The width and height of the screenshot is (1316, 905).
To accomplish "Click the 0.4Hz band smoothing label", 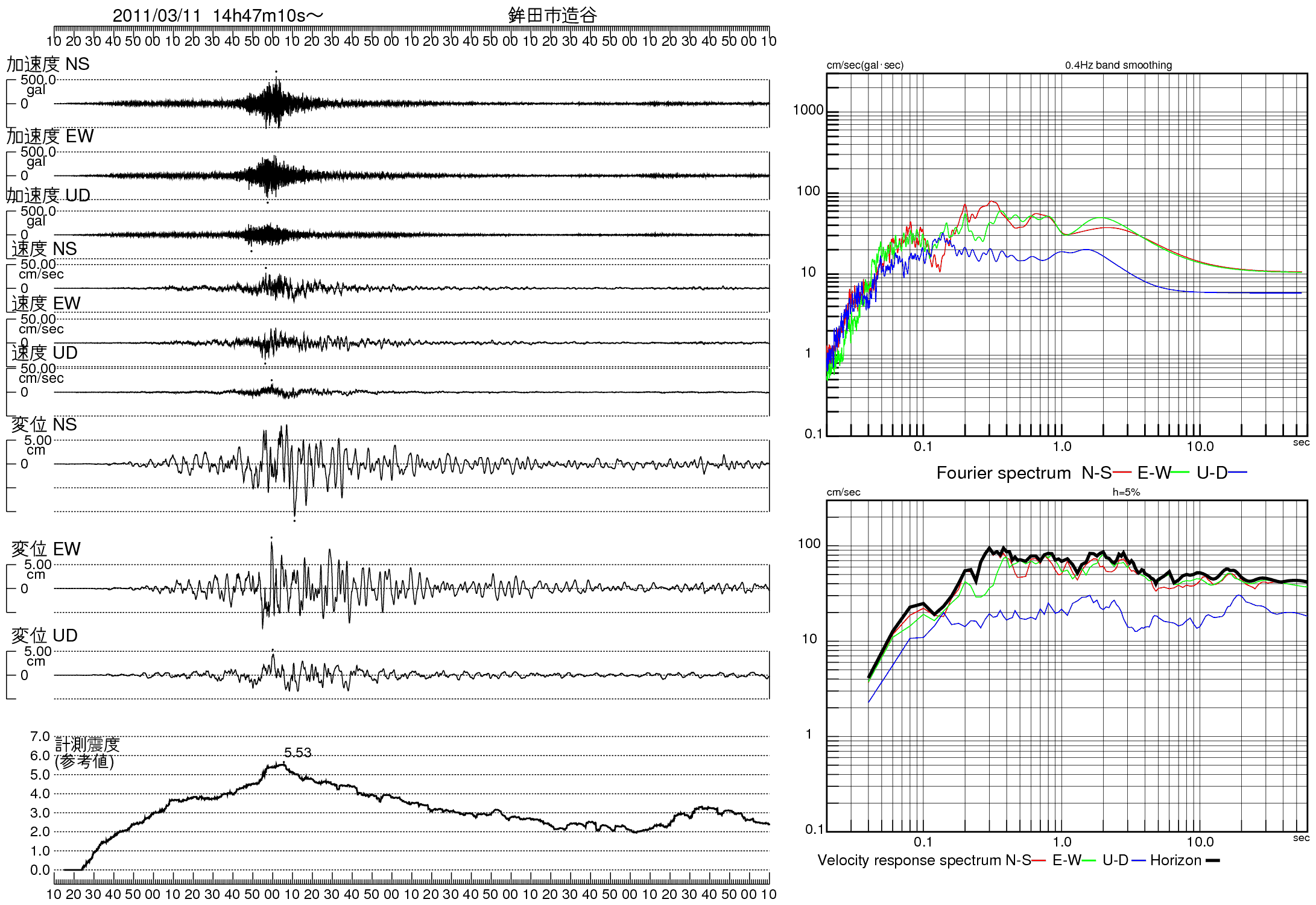I will [x=1118, y=65].
